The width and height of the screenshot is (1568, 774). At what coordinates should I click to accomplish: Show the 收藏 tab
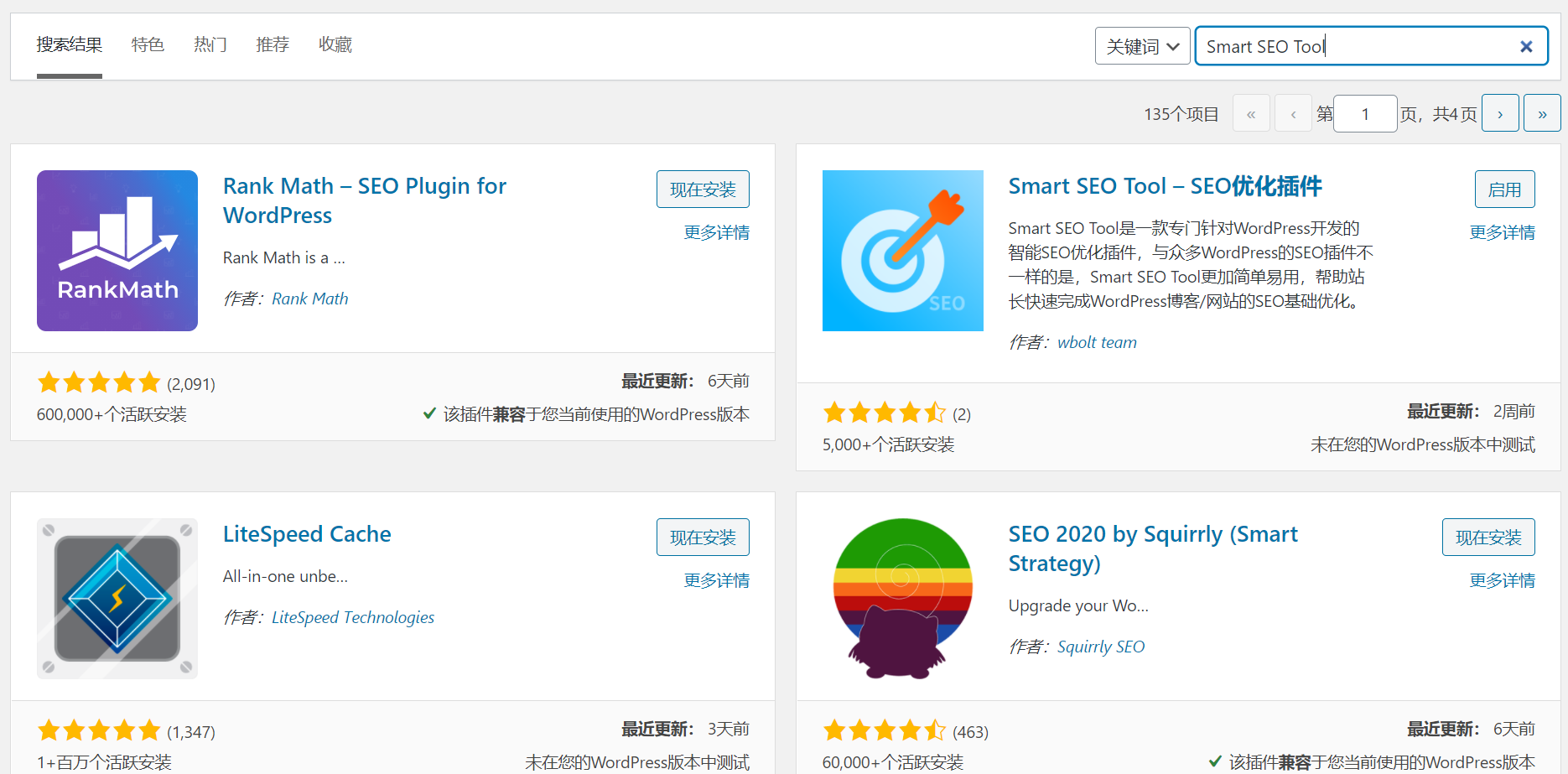[335, 44]
